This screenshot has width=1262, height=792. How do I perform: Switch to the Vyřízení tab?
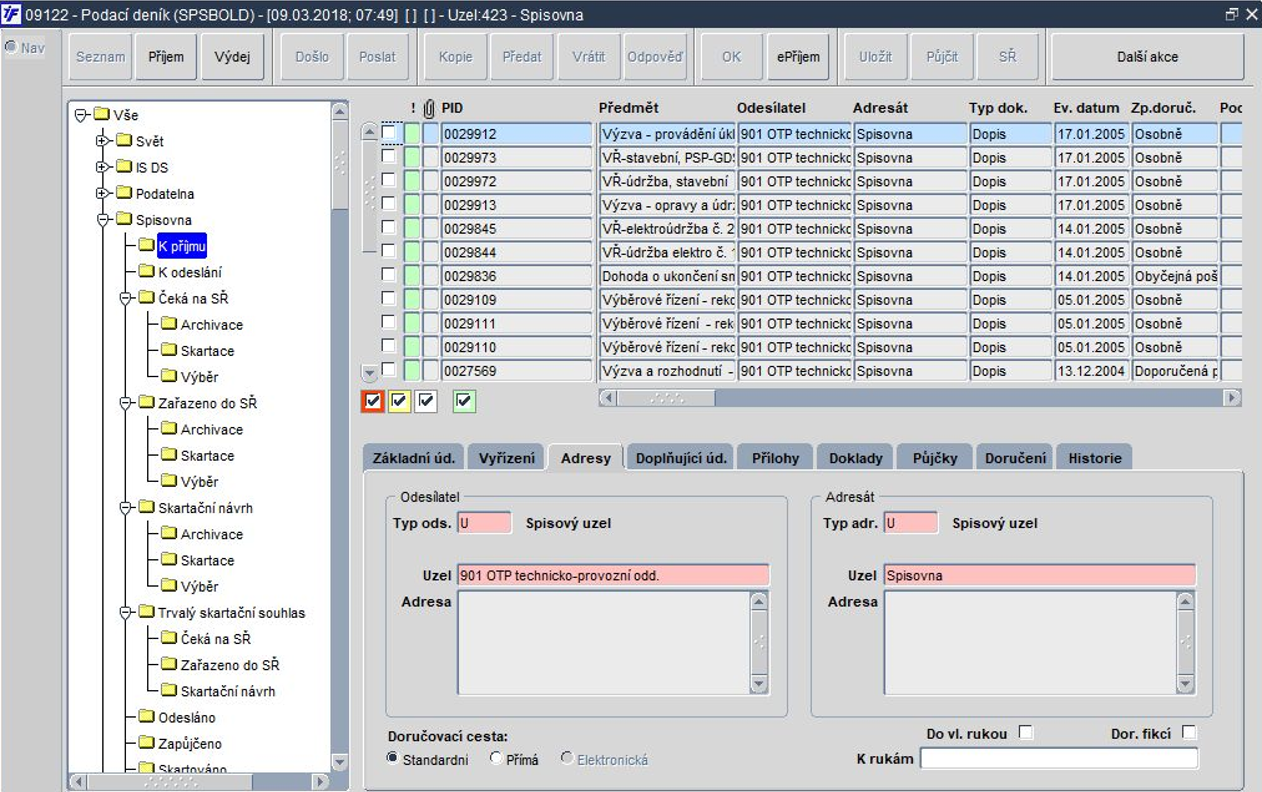[506, 458]
